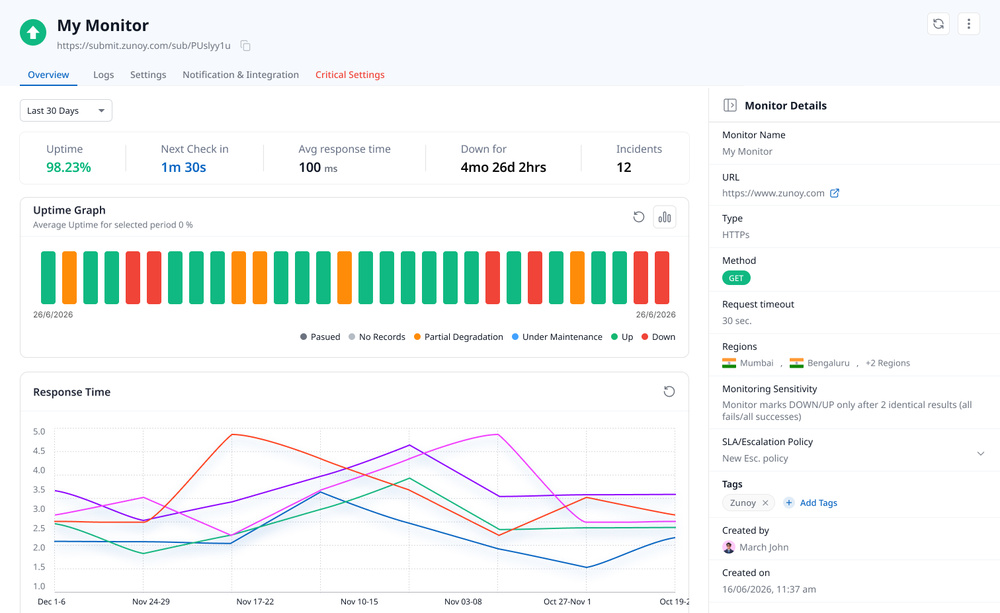The image size is (1000, 613).
Task: Click the 30 sec. request timeout value
Action: pos(737,321)
